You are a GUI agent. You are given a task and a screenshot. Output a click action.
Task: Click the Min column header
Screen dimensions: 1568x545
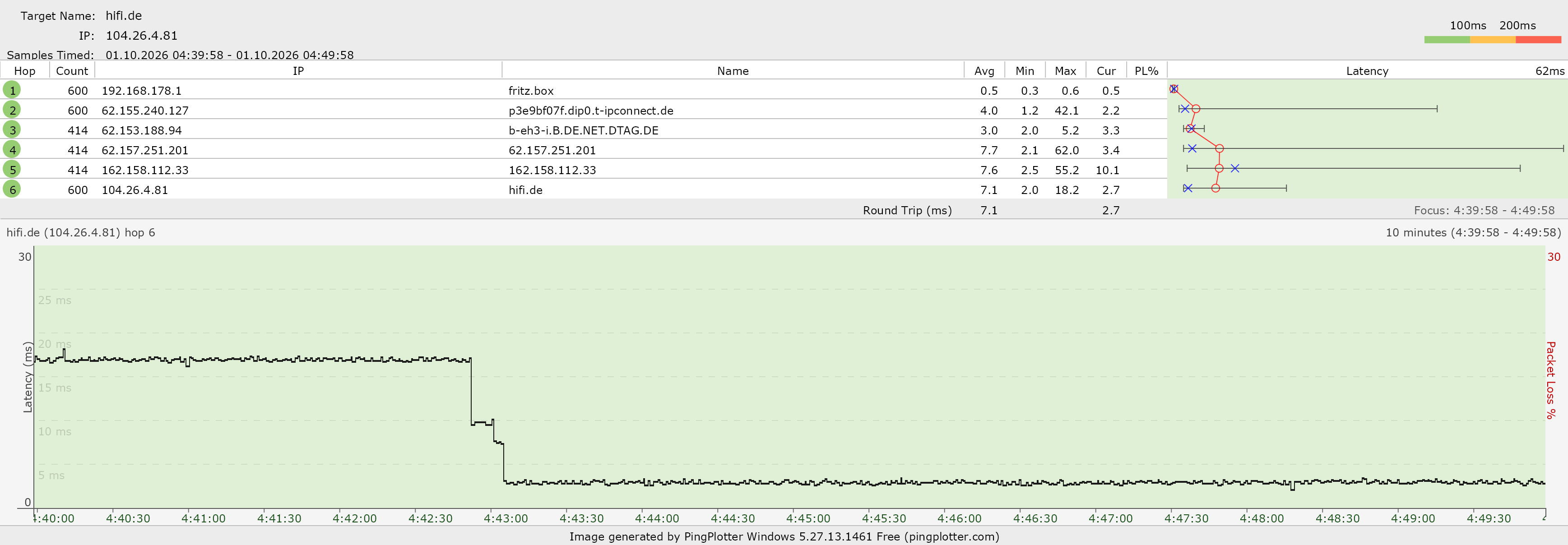tap(1025, 70)
